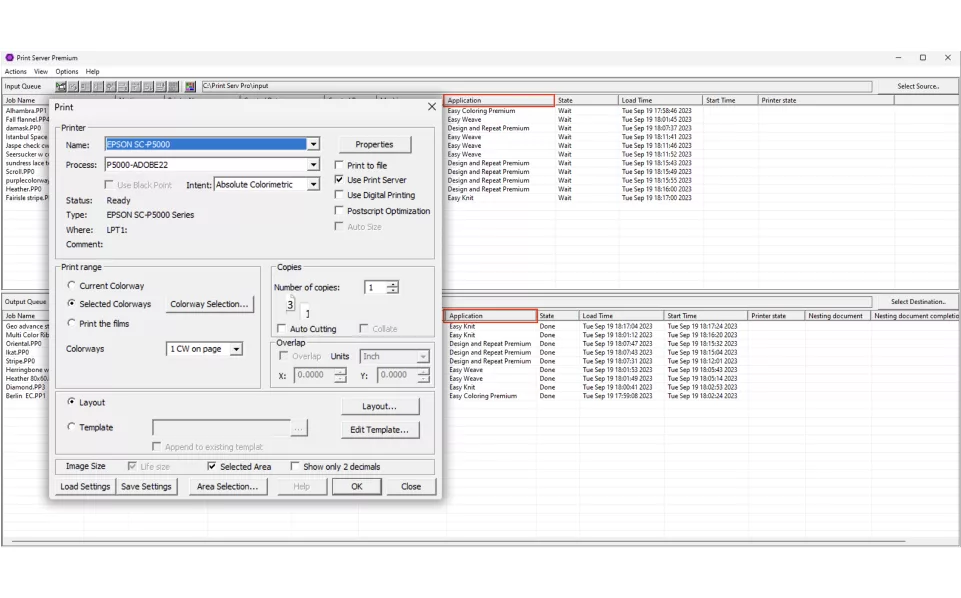
Task: Open the Actions menu
Action: 15,72
